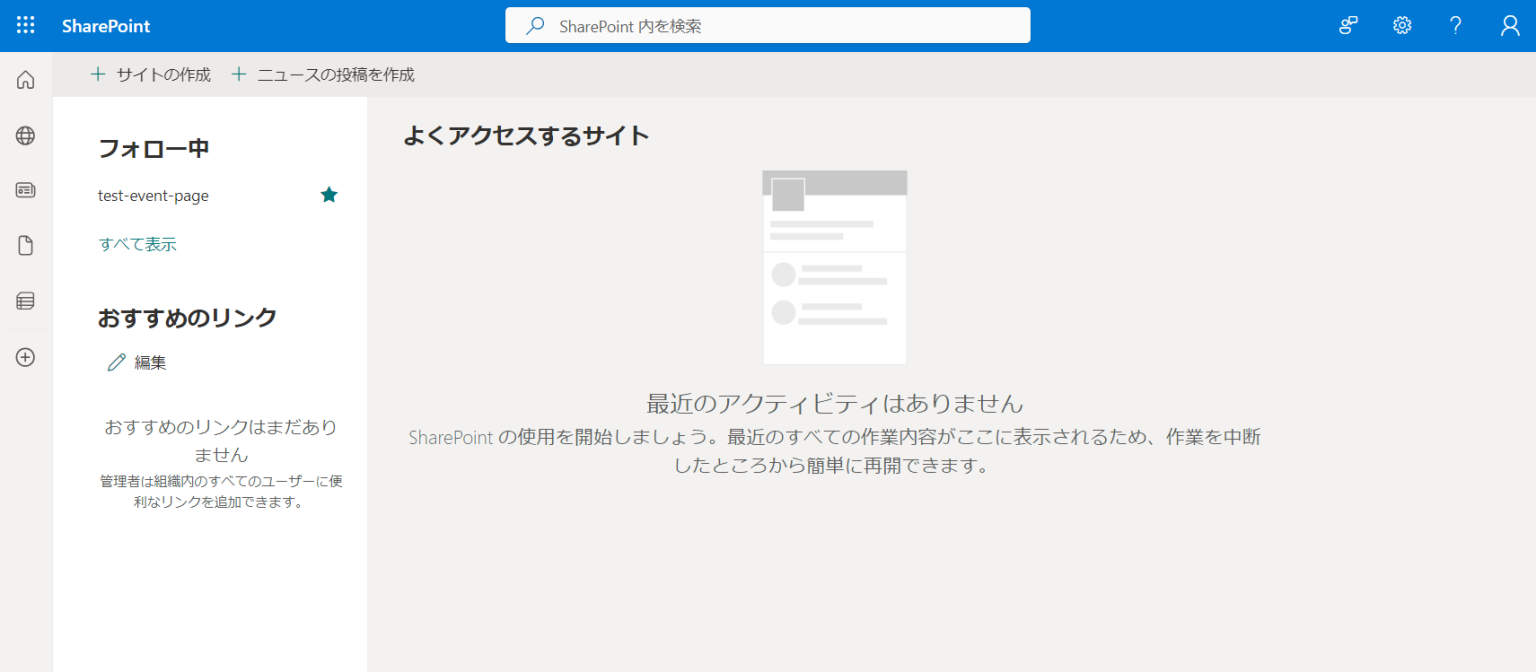Open Lists via the list icon
Viewport: 1536px width, 672px height.
(x=24, y=301)
